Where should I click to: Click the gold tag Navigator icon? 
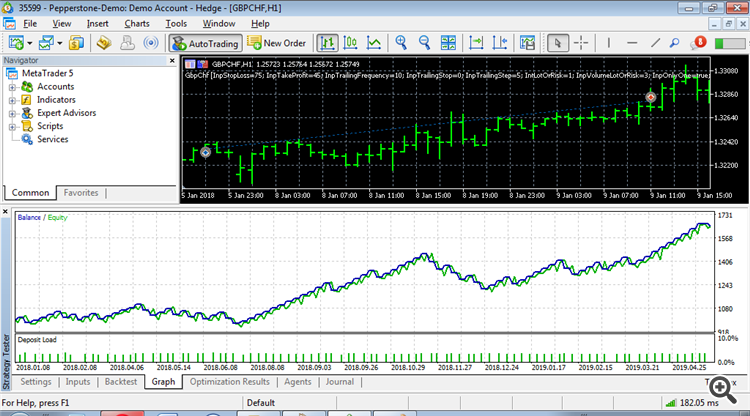104,43
